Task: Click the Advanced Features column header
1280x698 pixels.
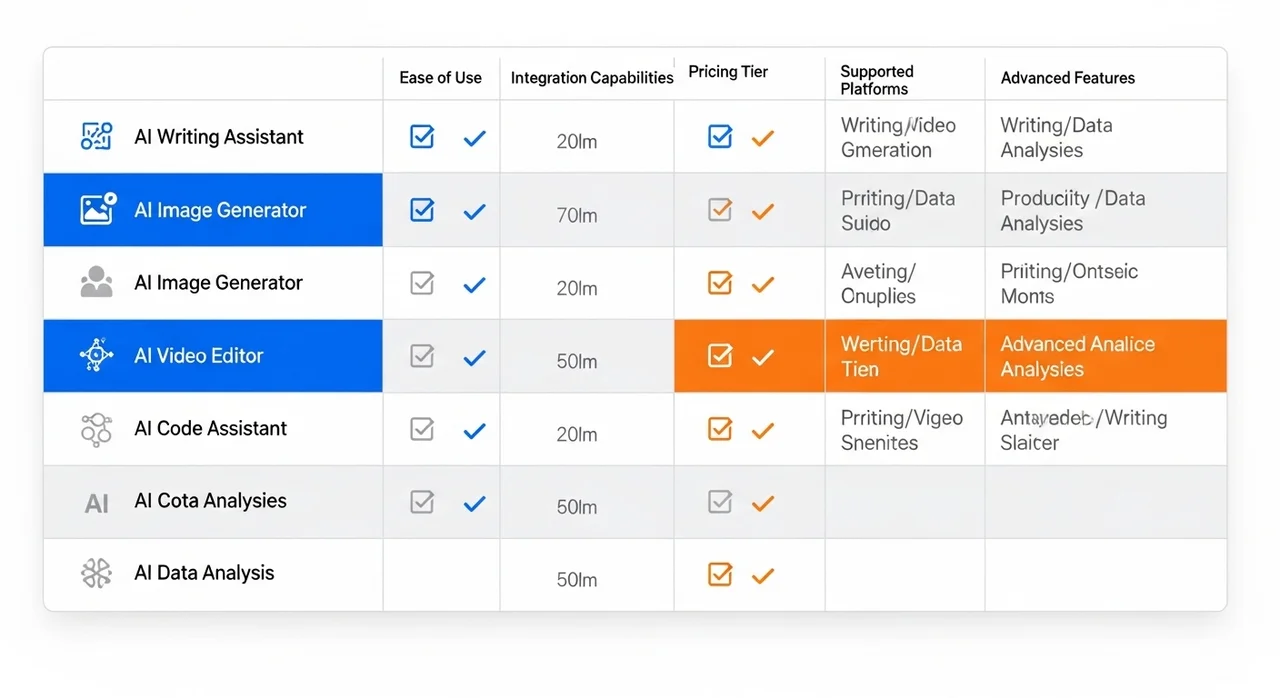Action: [1067, 78]
